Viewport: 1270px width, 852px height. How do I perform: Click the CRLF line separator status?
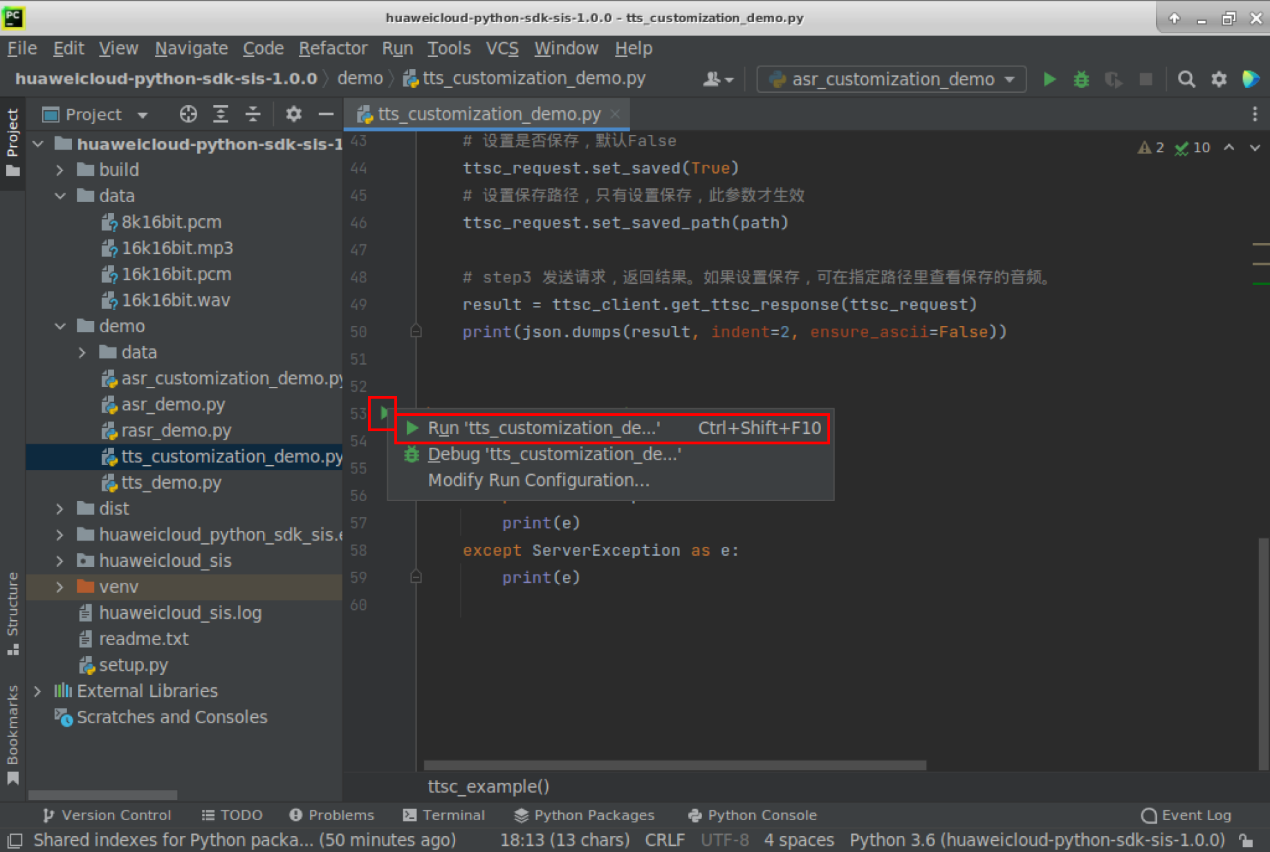[x=665, y=840]
